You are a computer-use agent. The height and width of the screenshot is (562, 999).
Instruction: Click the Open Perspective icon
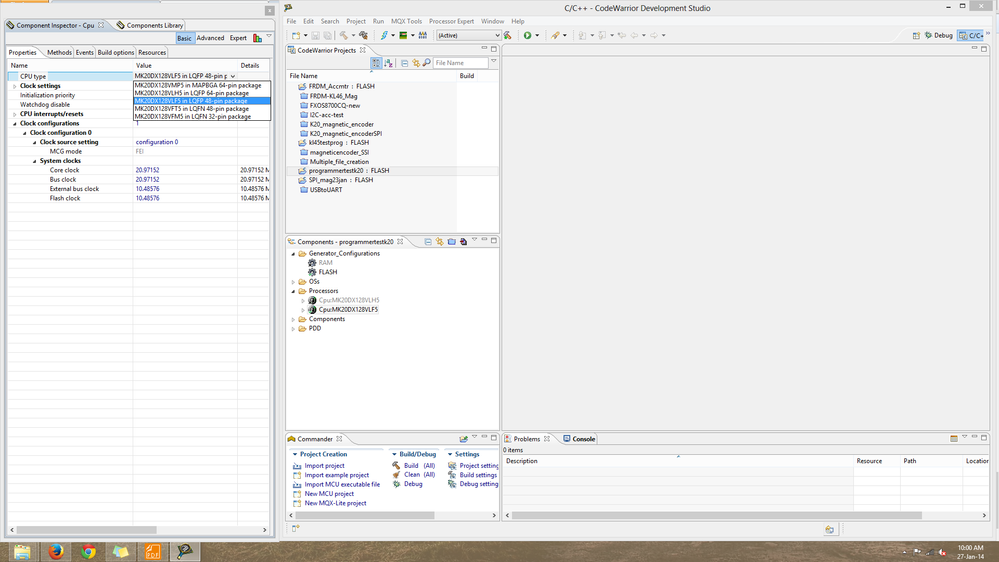(916, 36)
